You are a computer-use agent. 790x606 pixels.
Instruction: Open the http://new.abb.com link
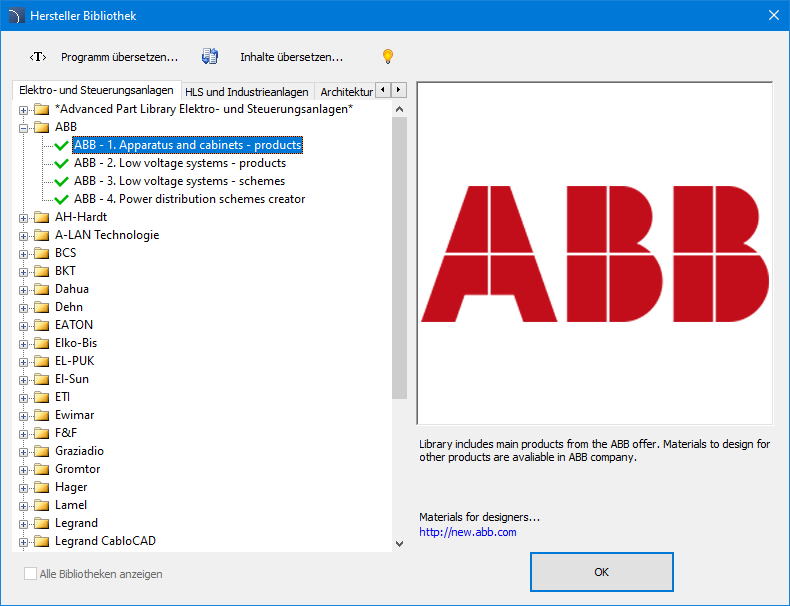467,532
